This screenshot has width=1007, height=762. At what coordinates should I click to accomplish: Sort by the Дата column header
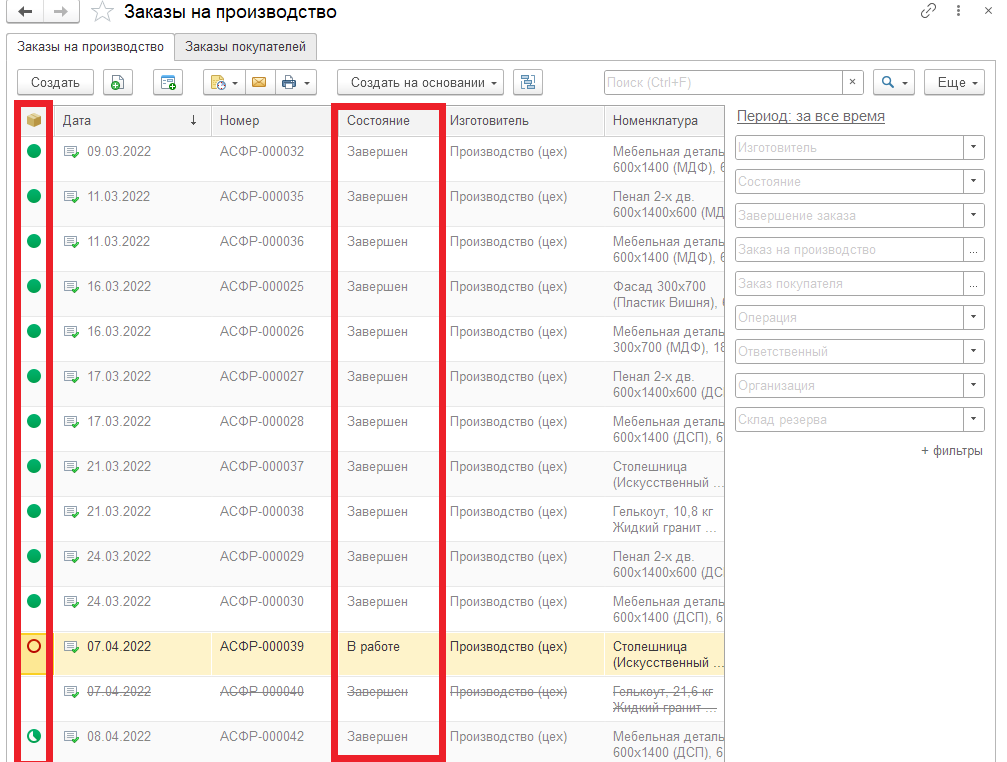coord(132,120)
